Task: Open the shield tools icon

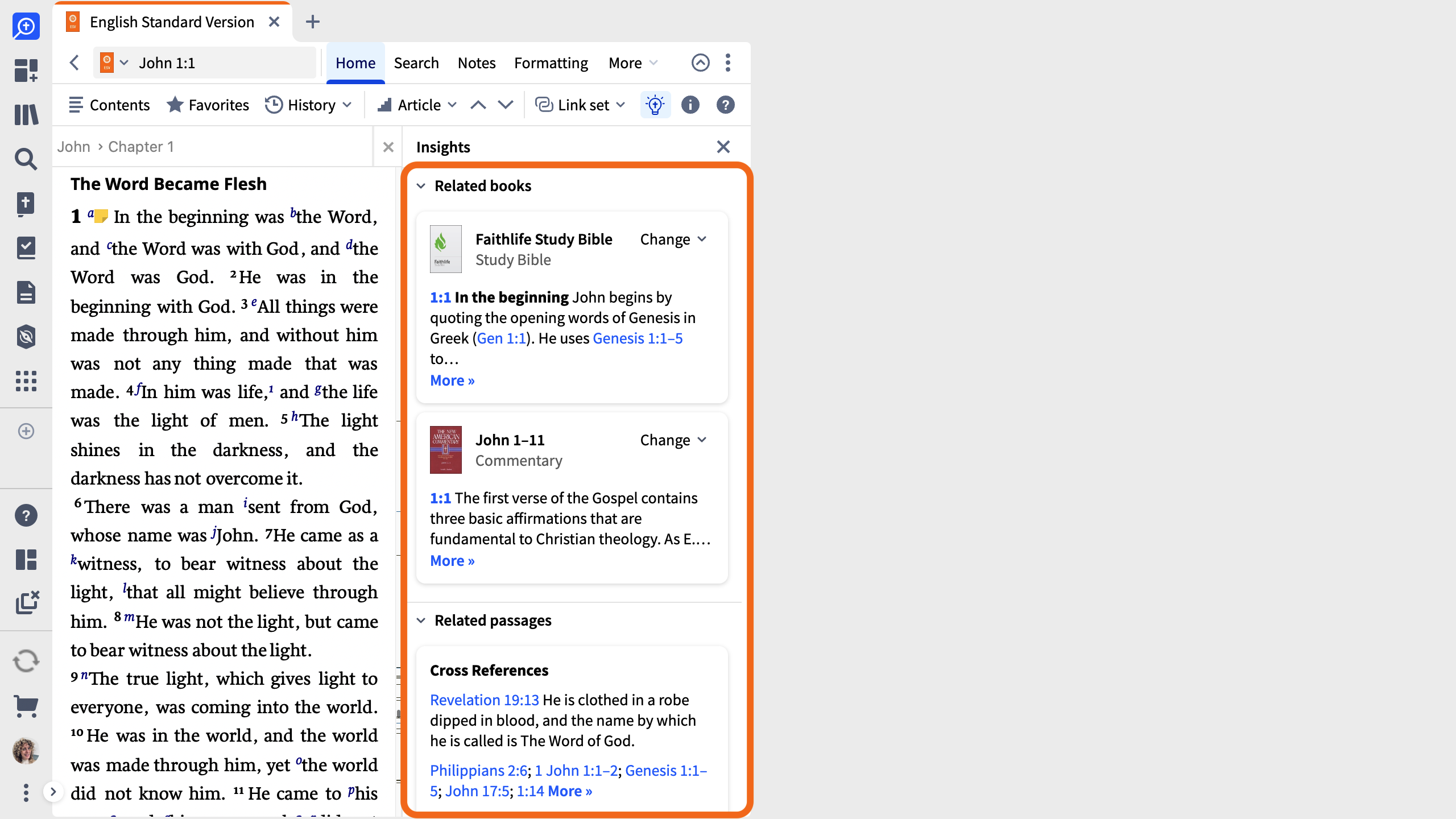Action: pos(26,337)
